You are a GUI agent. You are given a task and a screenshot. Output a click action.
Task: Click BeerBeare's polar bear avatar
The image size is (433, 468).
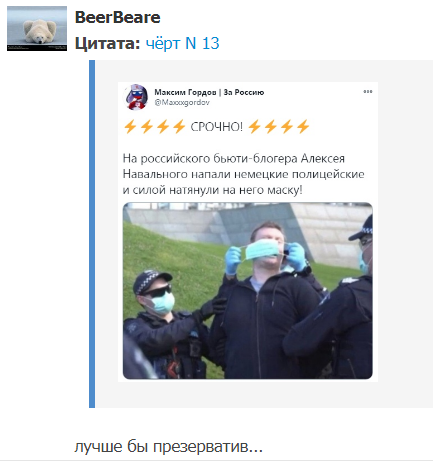pyautogui.click(x=37, y=29)
